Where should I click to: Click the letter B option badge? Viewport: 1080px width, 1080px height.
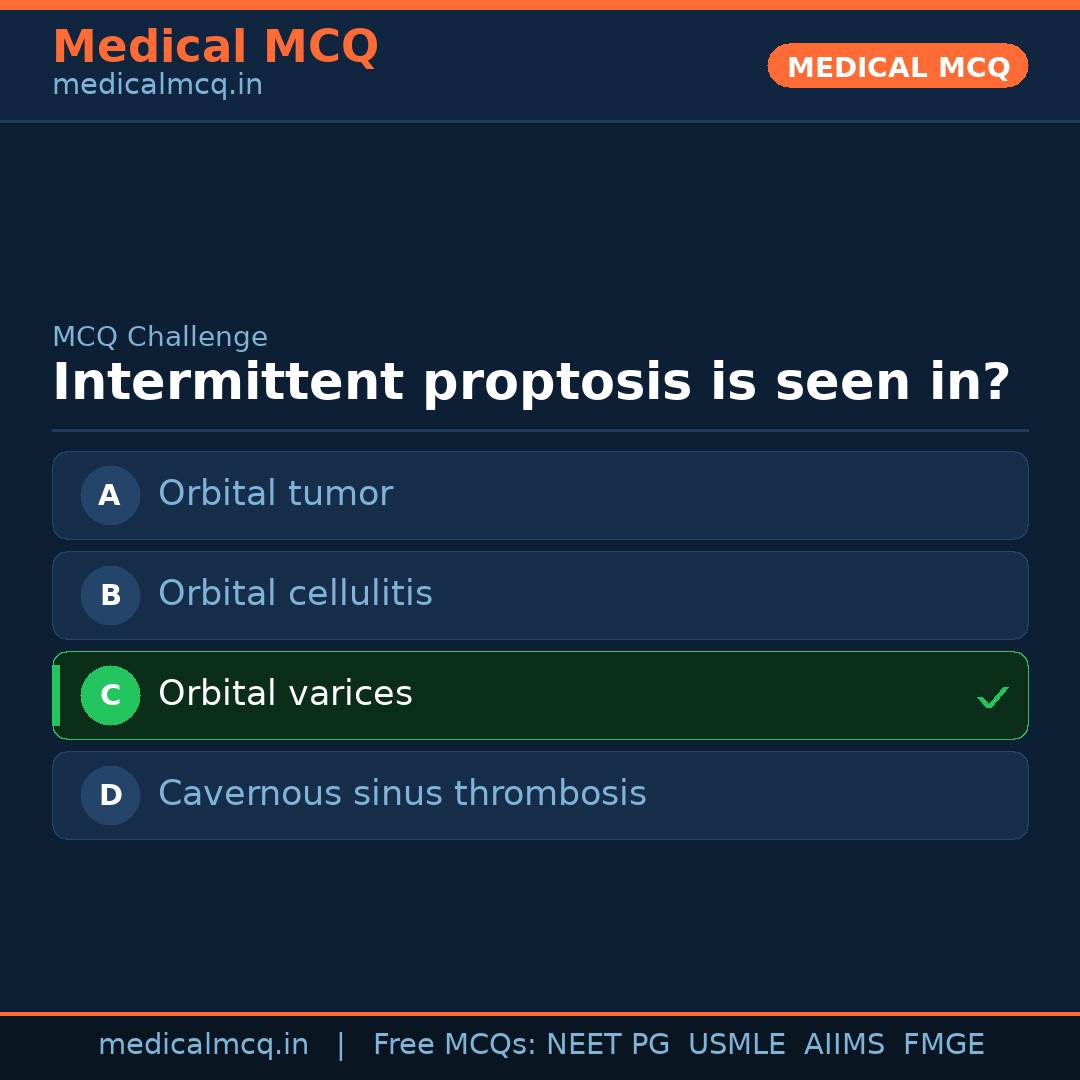coord(110,595)
